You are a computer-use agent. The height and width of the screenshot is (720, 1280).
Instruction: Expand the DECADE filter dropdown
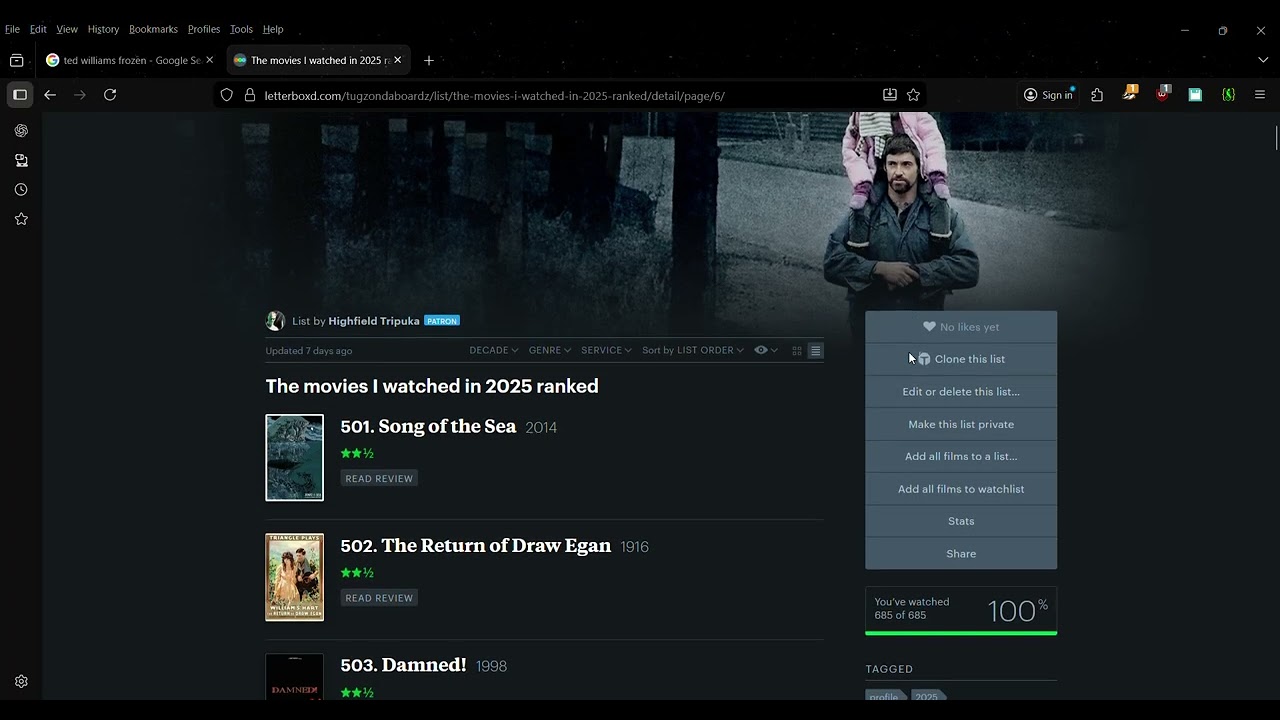(494, 350)
